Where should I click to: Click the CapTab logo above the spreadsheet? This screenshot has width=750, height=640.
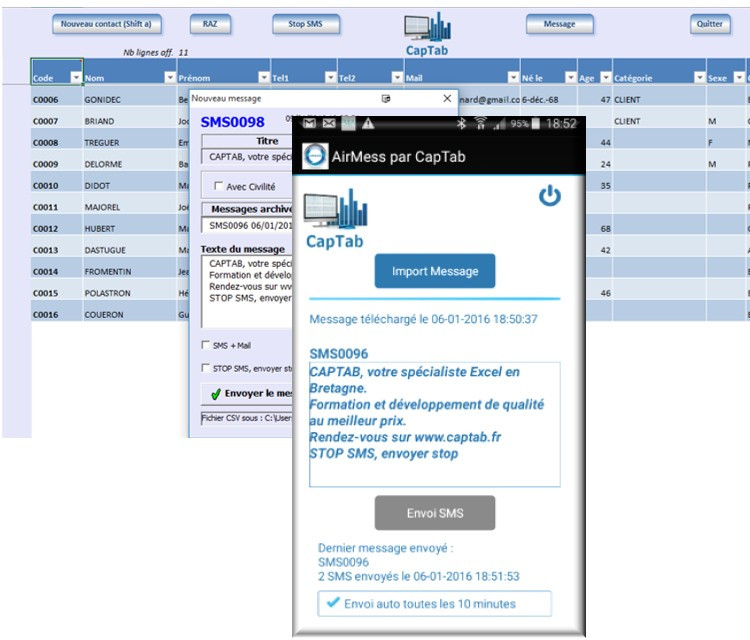(428, 35)
